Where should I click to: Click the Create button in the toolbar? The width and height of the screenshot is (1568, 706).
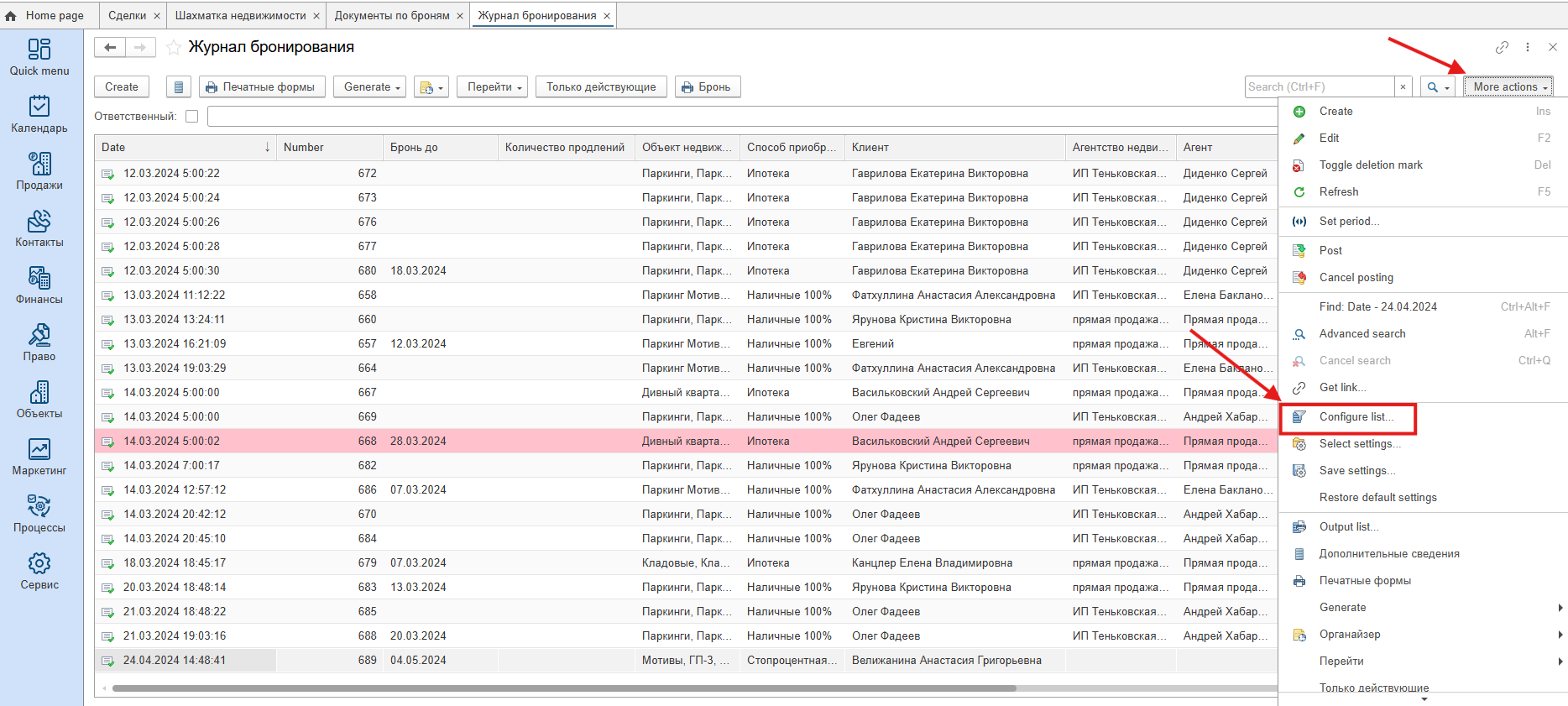click(122, 87)
